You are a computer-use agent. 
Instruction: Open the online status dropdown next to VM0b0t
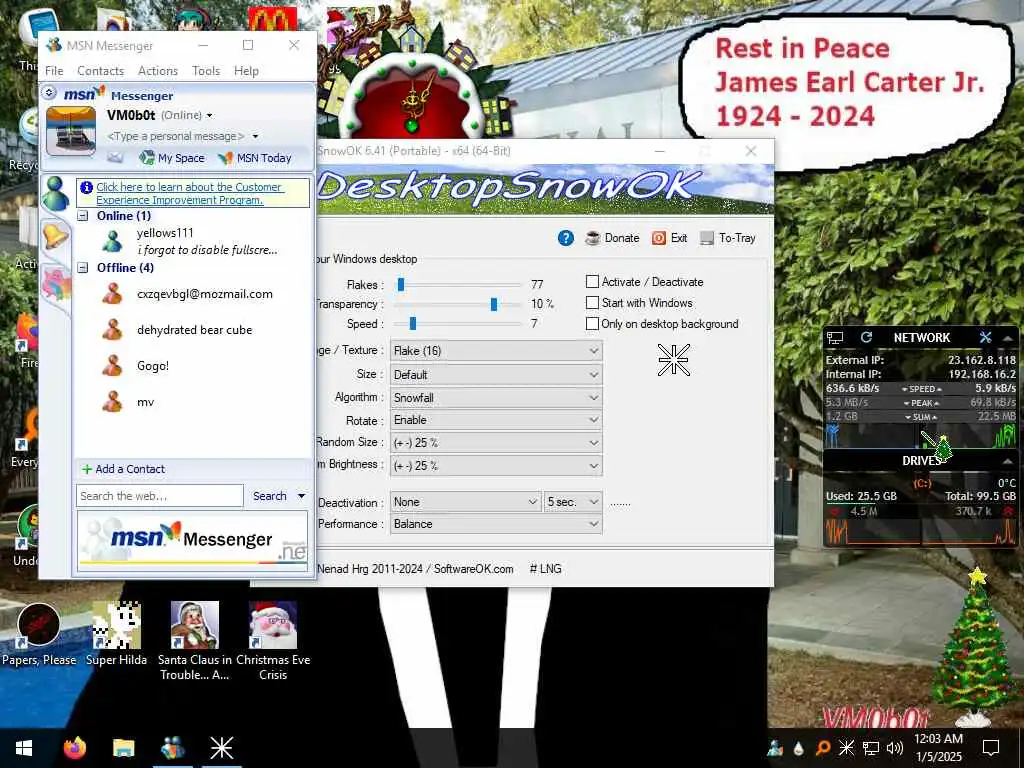[x=210, y=116]
